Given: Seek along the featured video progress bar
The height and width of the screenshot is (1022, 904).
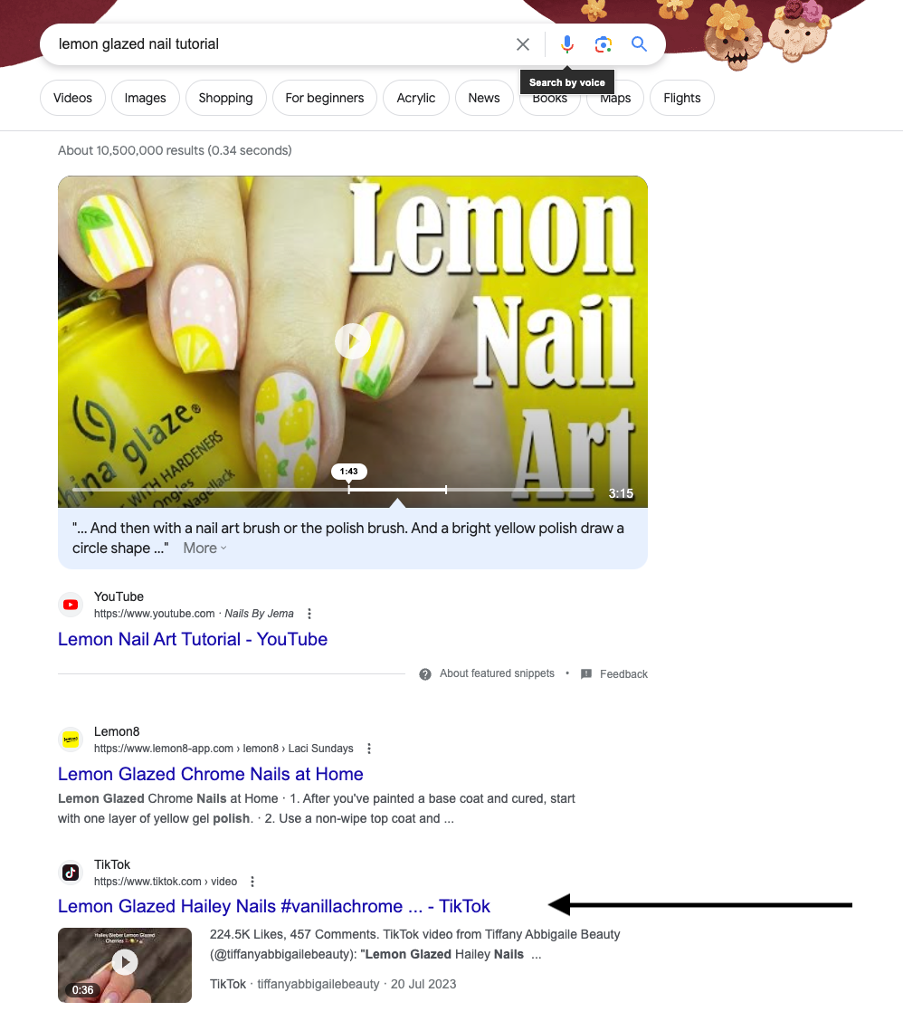Looking at the screenshot, I should tap(333, 489).
